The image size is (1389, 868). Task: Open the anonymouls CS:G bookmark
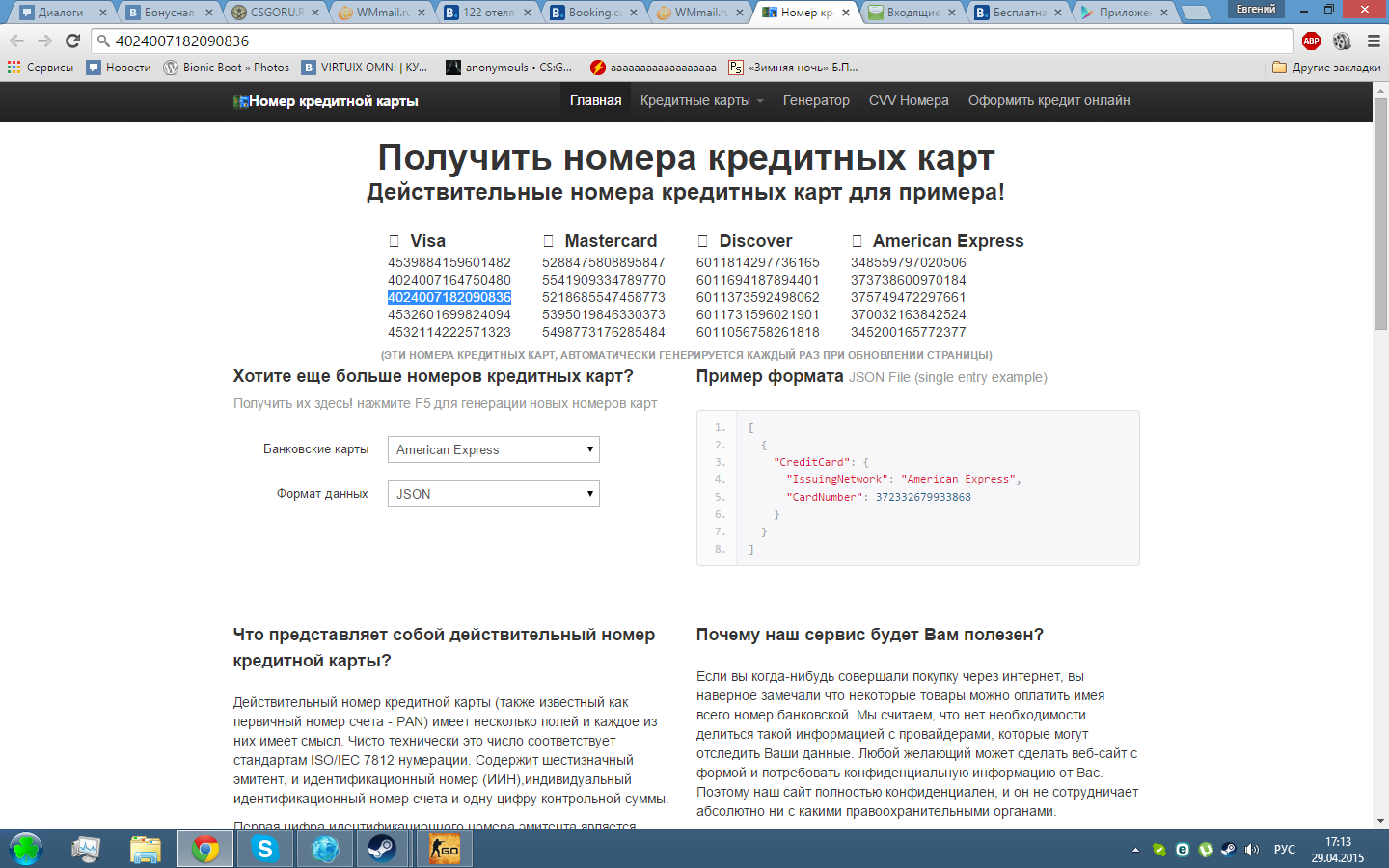coord(508,68)
